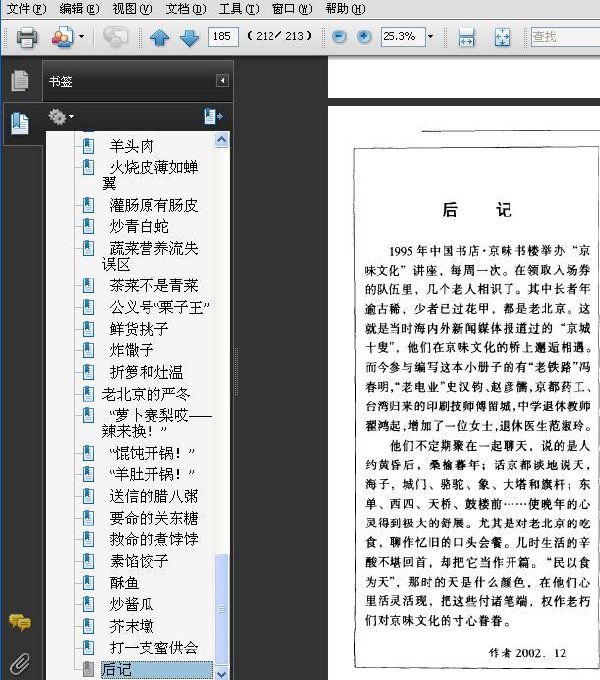Select bookmark 炸馓子
Screen dimensions: 600x680
[131, 350]
